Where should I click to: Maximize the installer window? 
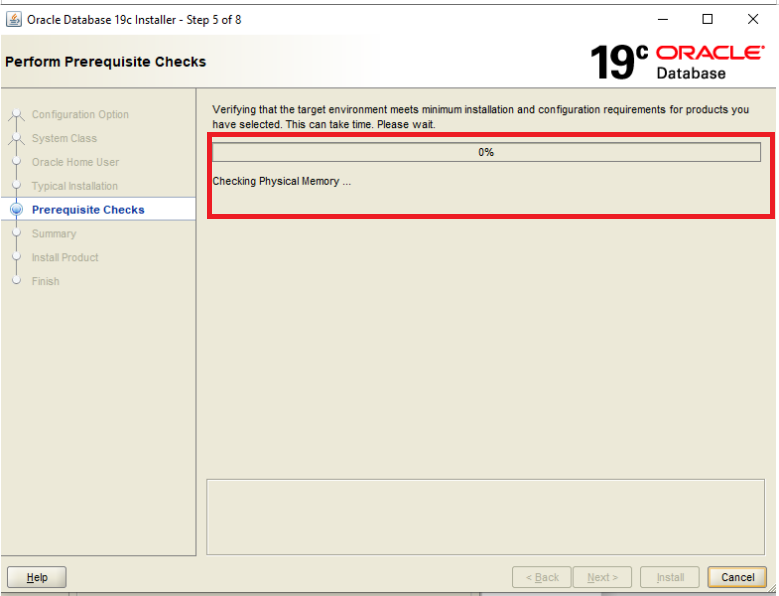tap(707, 19)
